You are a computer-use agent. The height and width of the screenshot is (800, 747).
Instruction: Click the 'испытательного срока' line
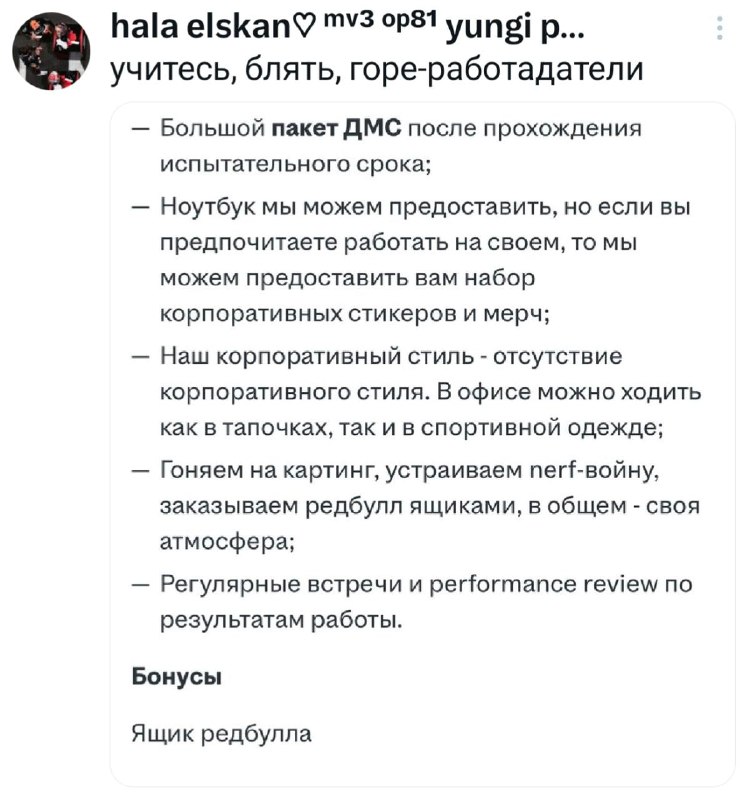click(x=296, y=164)
